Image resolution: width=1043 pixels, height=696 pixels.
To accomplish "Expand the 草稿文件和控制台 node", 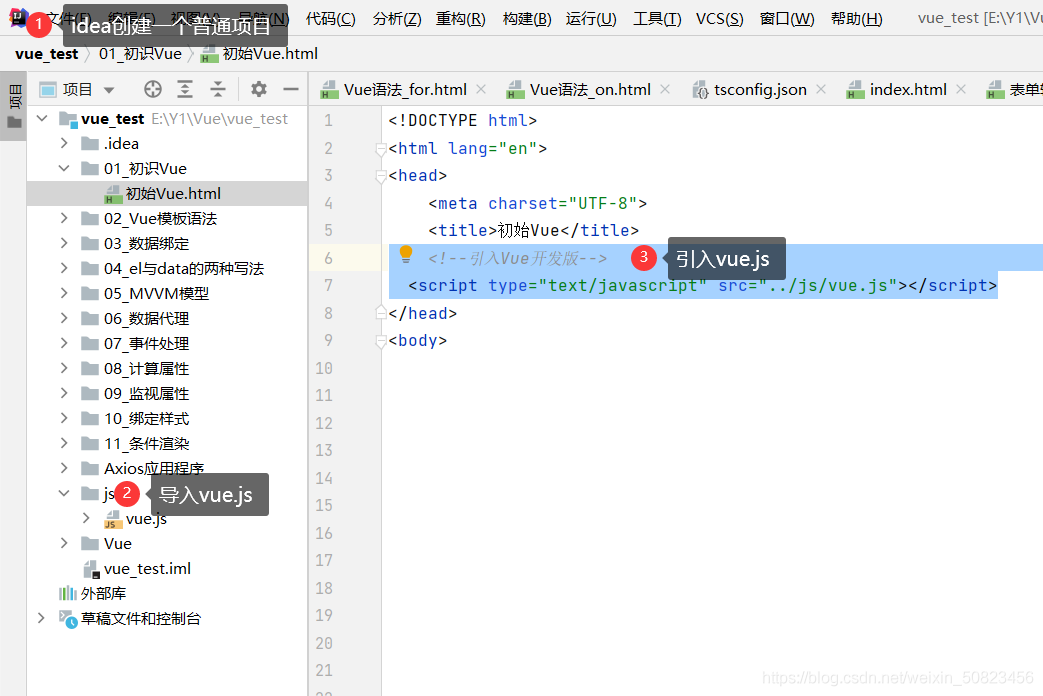I will [41, 618].
